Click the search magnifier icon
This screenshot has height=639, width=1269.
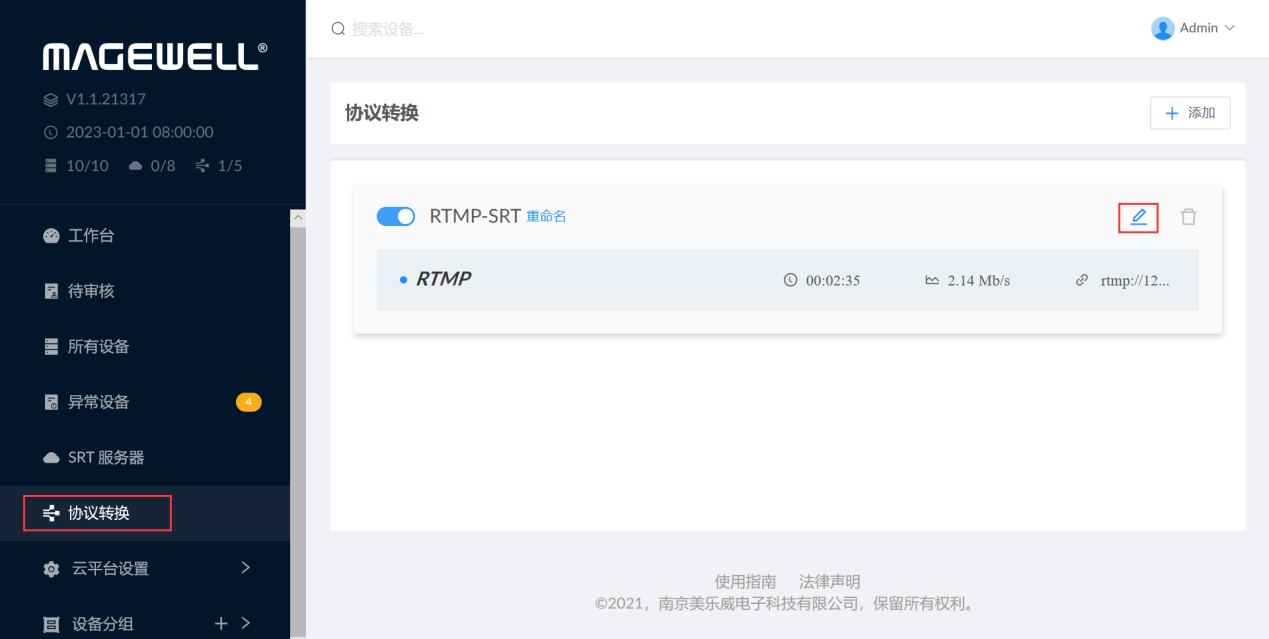point(338,29)
